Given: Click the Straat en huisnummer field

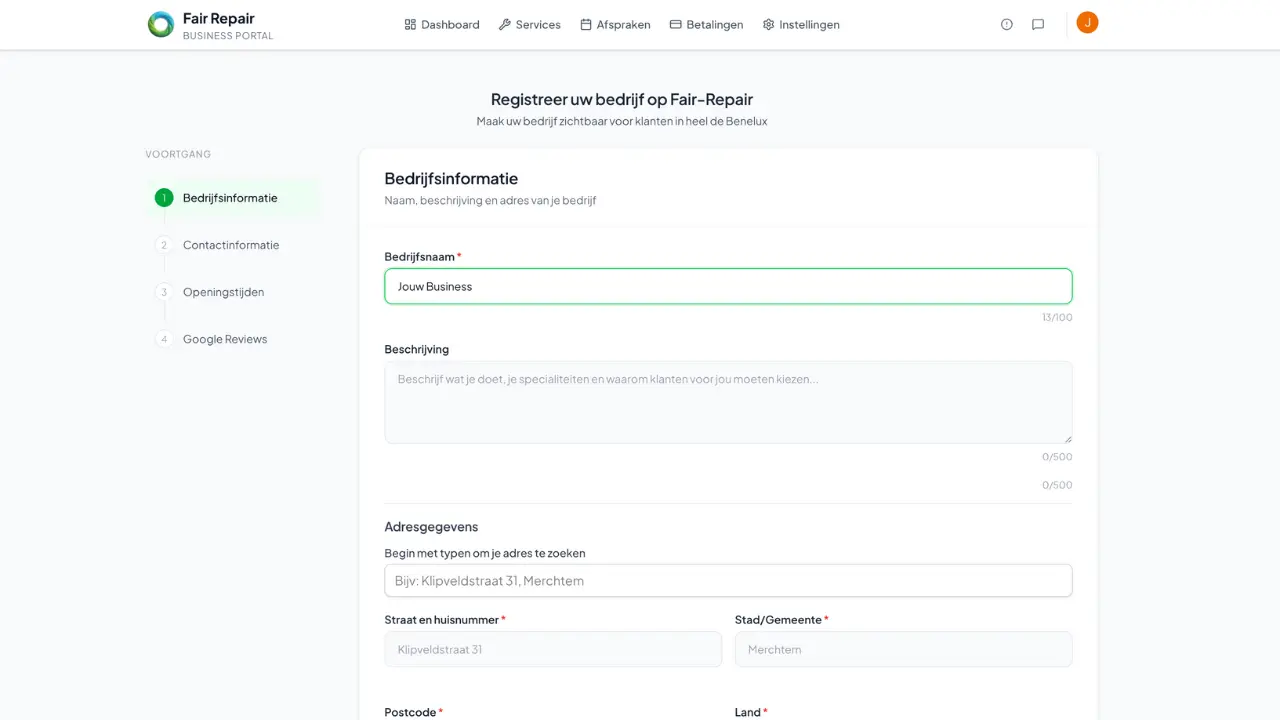Looking at the screenshot, I should (552, 649).
